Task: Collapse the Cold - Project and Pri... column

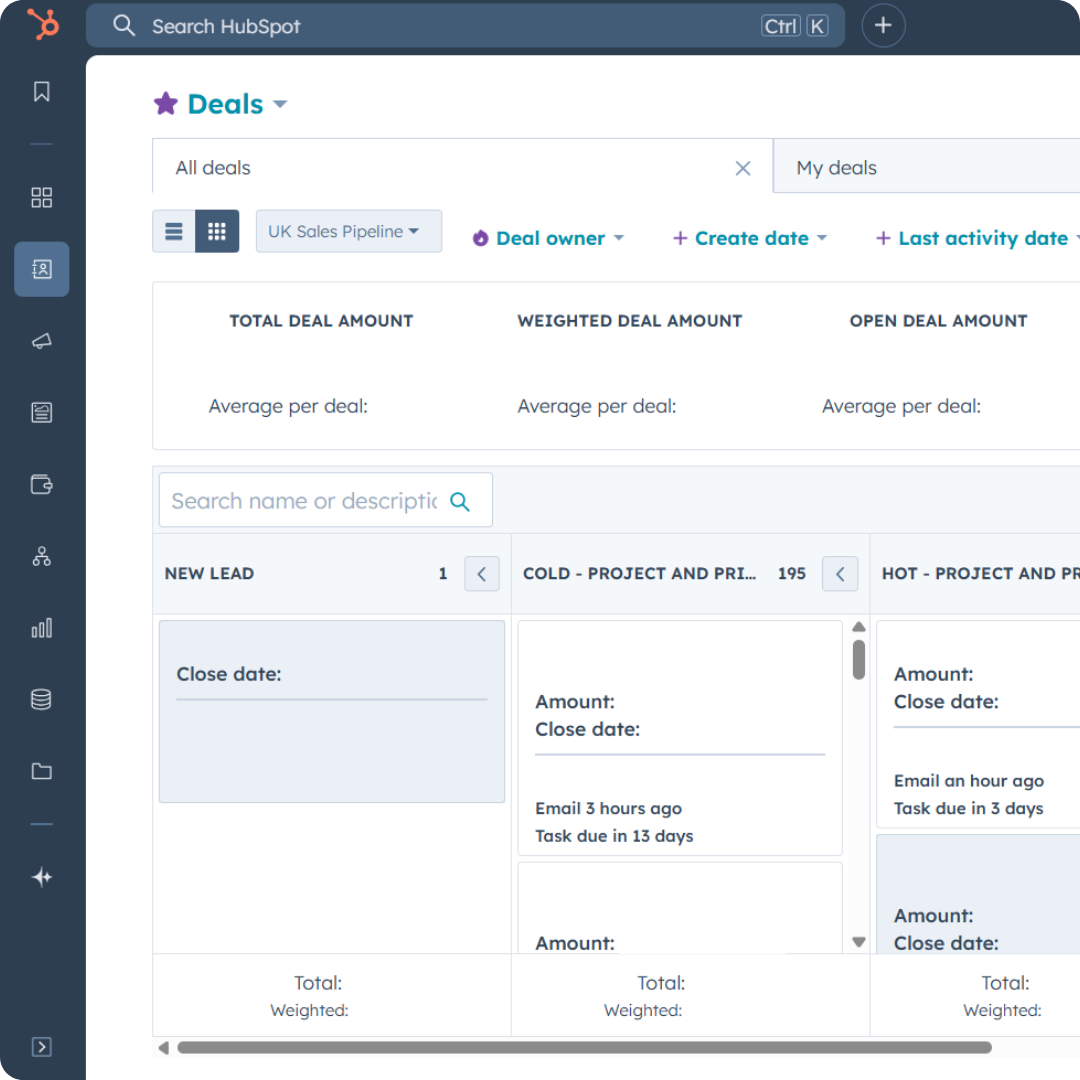Action: pos(840,574)
